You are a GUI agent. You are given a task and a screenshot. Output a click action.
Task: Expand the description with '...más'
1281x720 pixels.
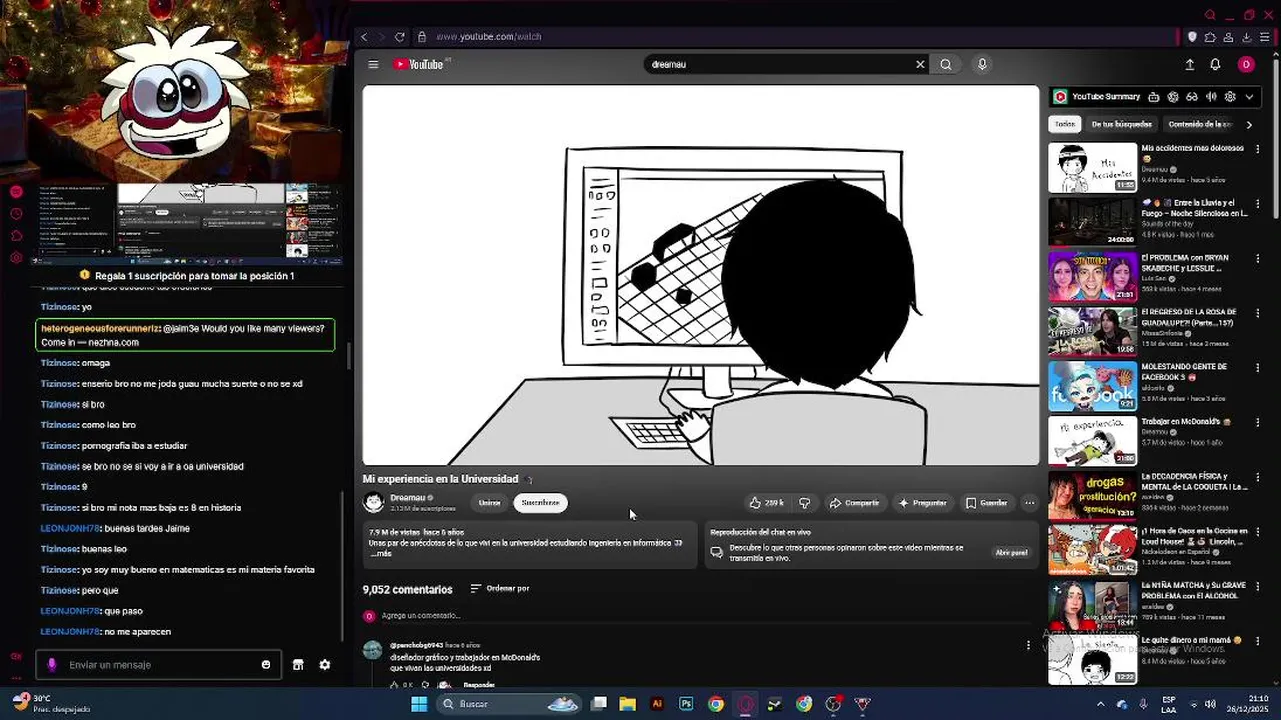[380, 554]
